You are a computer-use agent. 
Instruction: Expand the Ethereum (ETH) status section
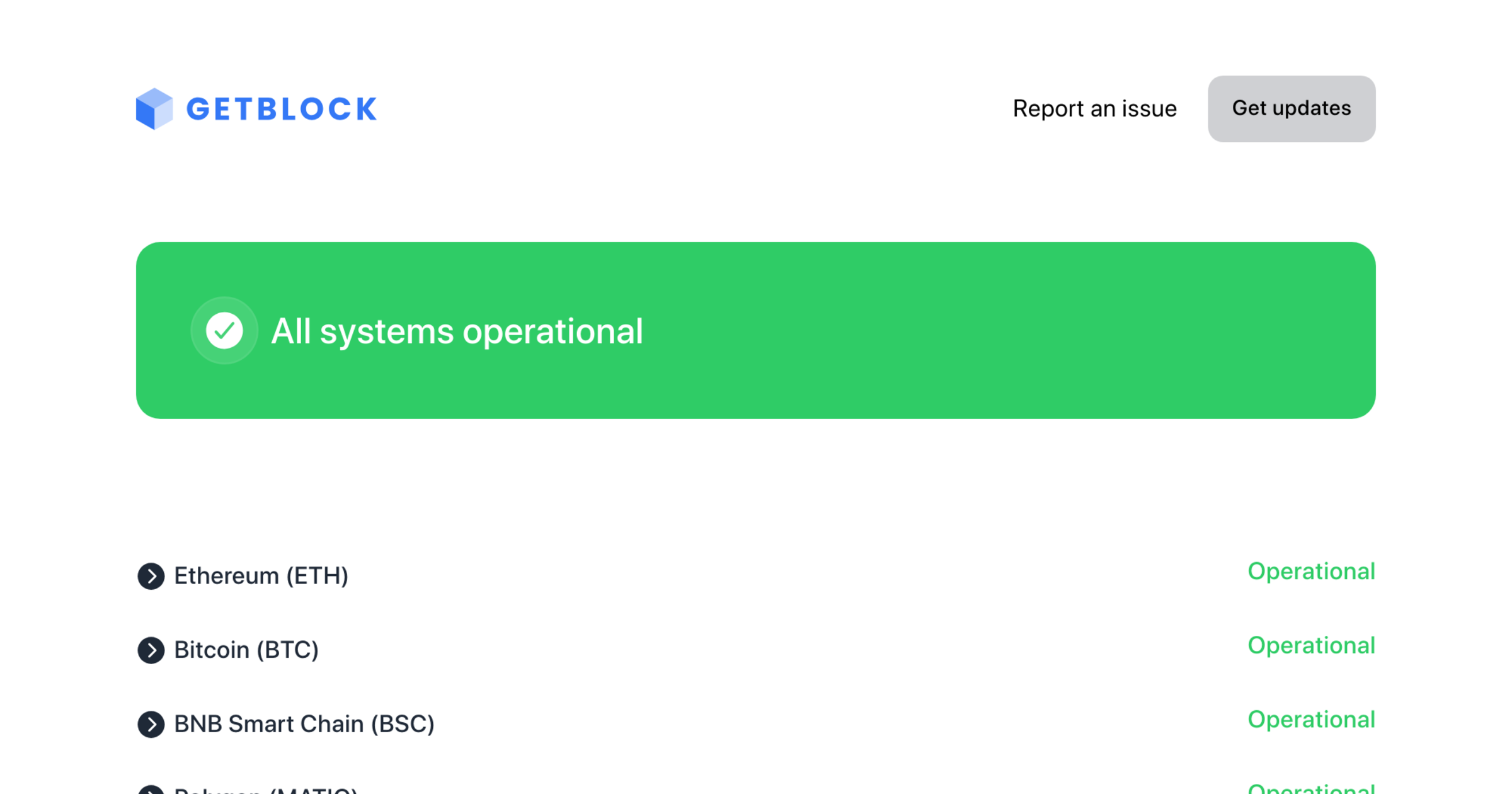[x=261, y=576]
